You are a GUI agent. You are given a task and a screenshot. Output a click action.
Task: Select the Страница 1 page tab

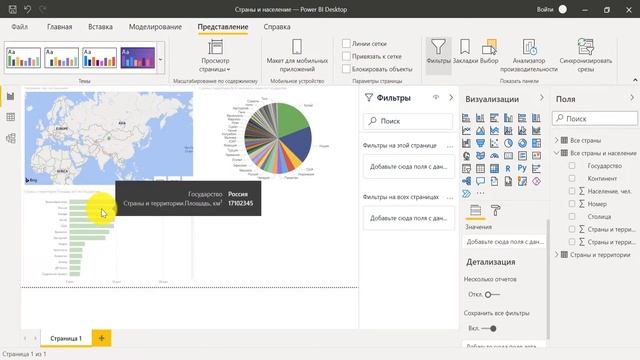[66, 338]
